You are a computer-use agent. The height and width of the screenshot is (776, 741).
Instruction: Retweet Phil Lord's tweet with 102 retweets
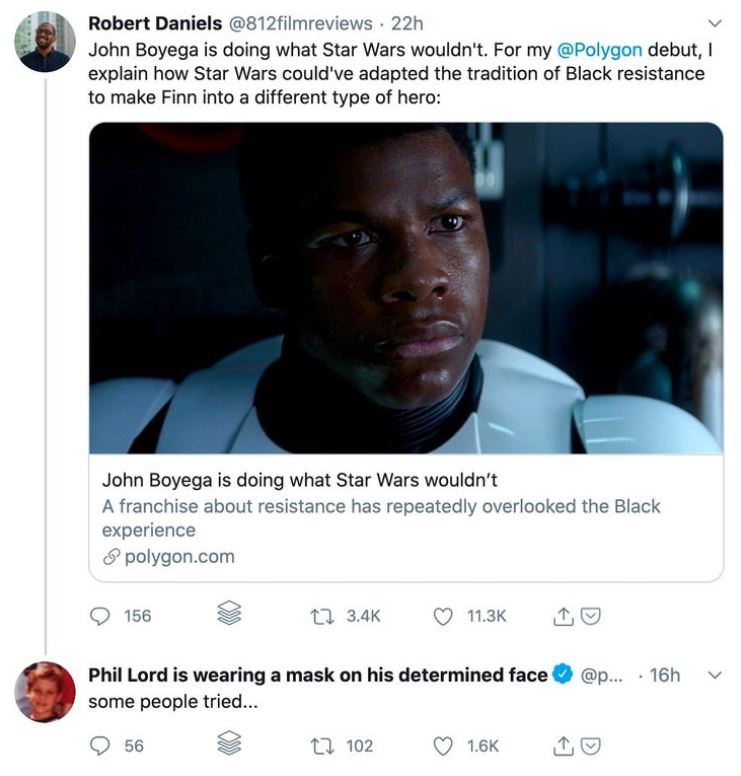click(x=322, y=746)
